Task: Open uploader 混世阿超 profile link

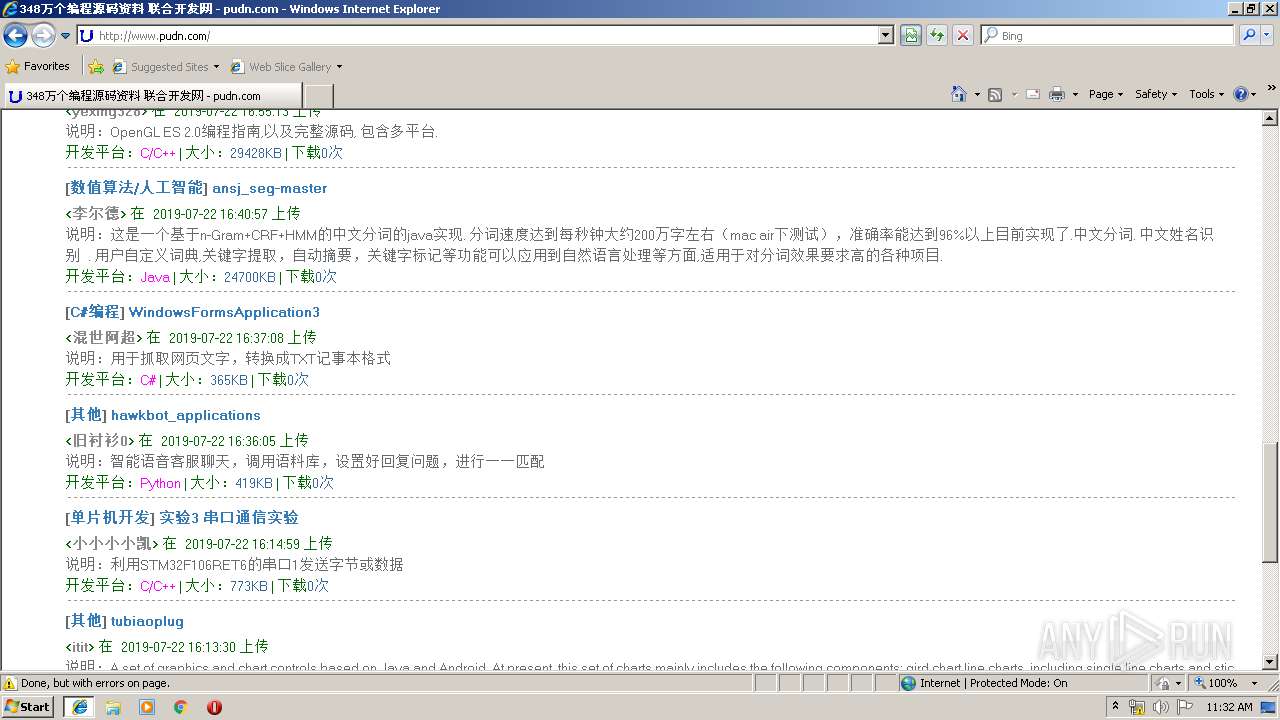Action: (104, 337)
